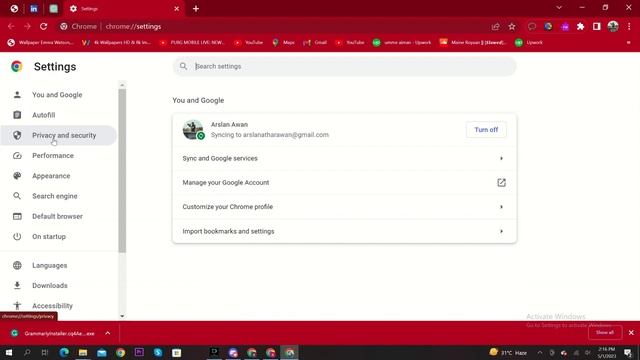Click the sidebar scroll down arrow

pos(122,316)
